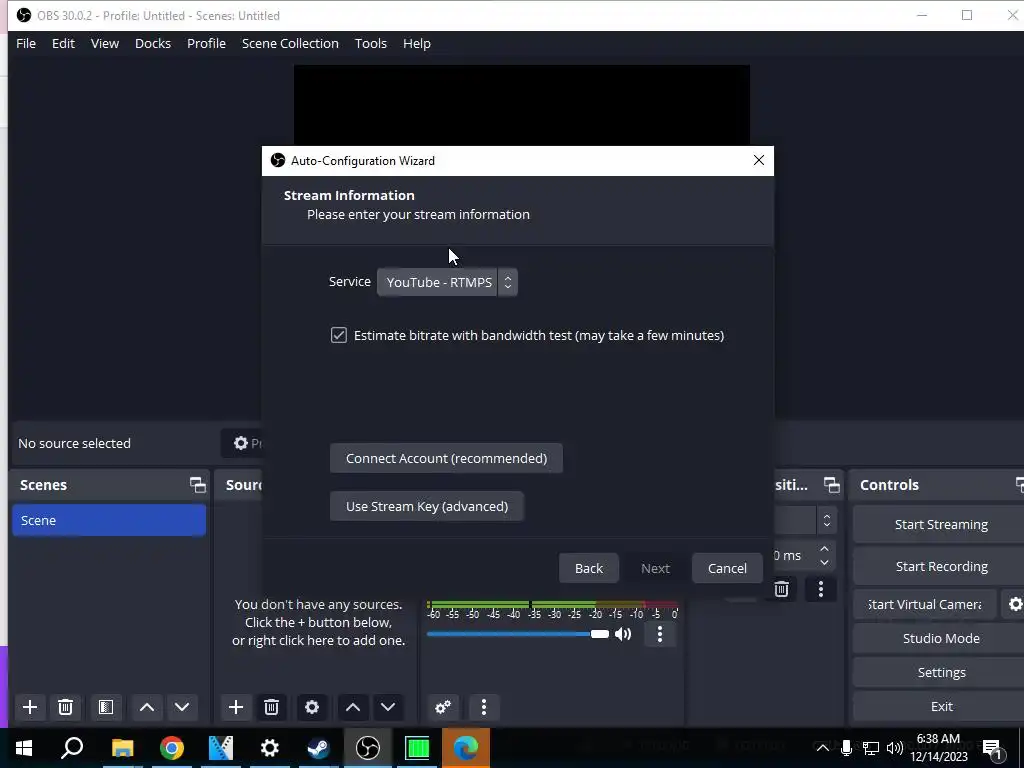Image resolution: width=1024 pixels, height=768 pixels.
Task: Open taskbar clock 6:38 AM
Action: (x=938, y=748)
